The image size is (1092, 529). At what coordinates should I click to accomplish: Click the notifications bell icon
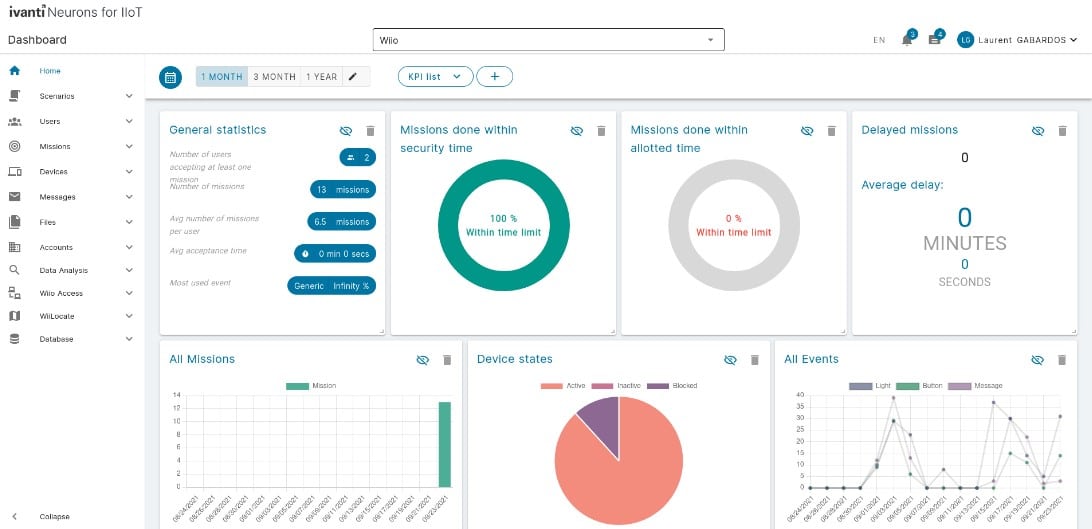907,40
